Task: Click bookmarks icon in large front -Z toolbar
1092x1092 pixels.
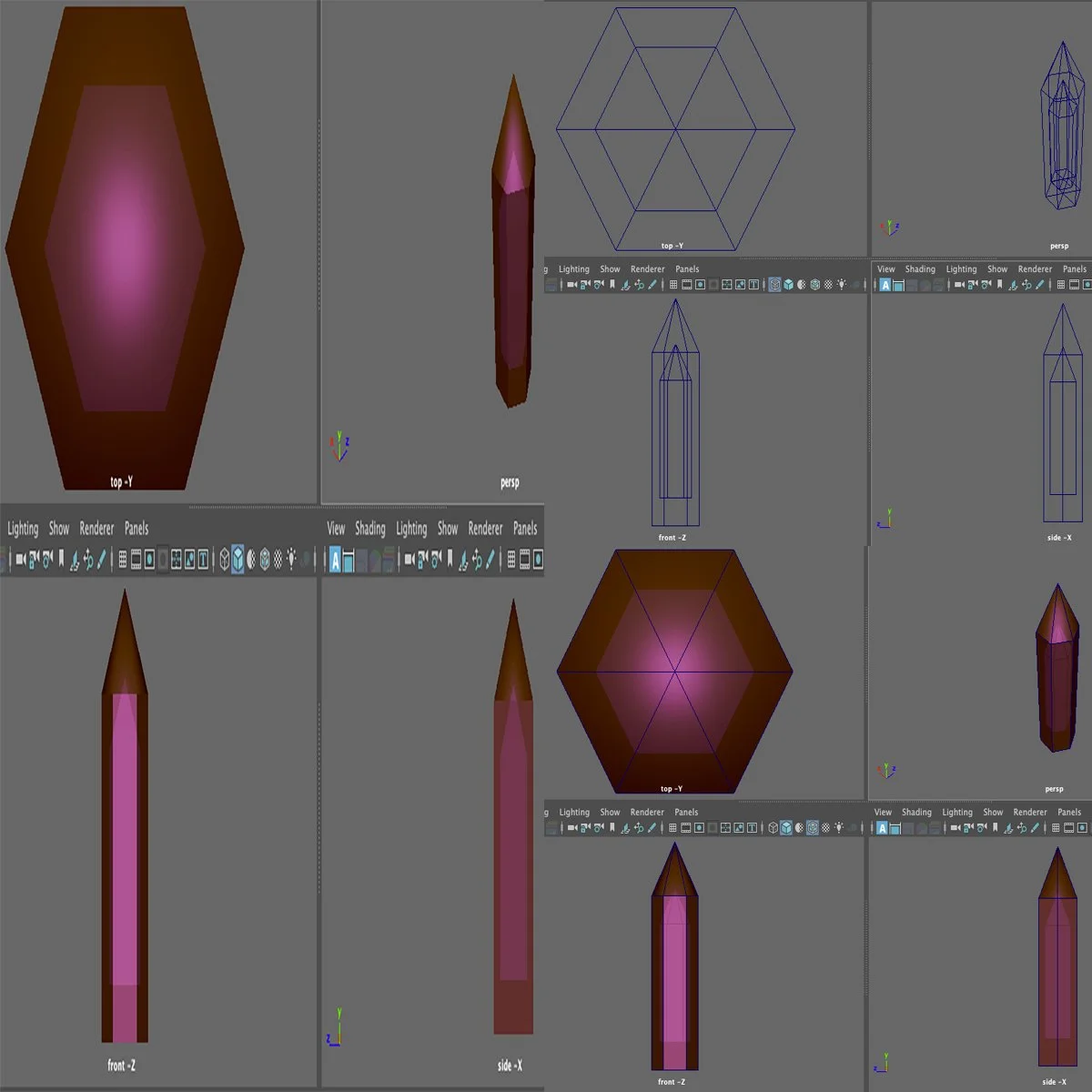Action: 61,560
